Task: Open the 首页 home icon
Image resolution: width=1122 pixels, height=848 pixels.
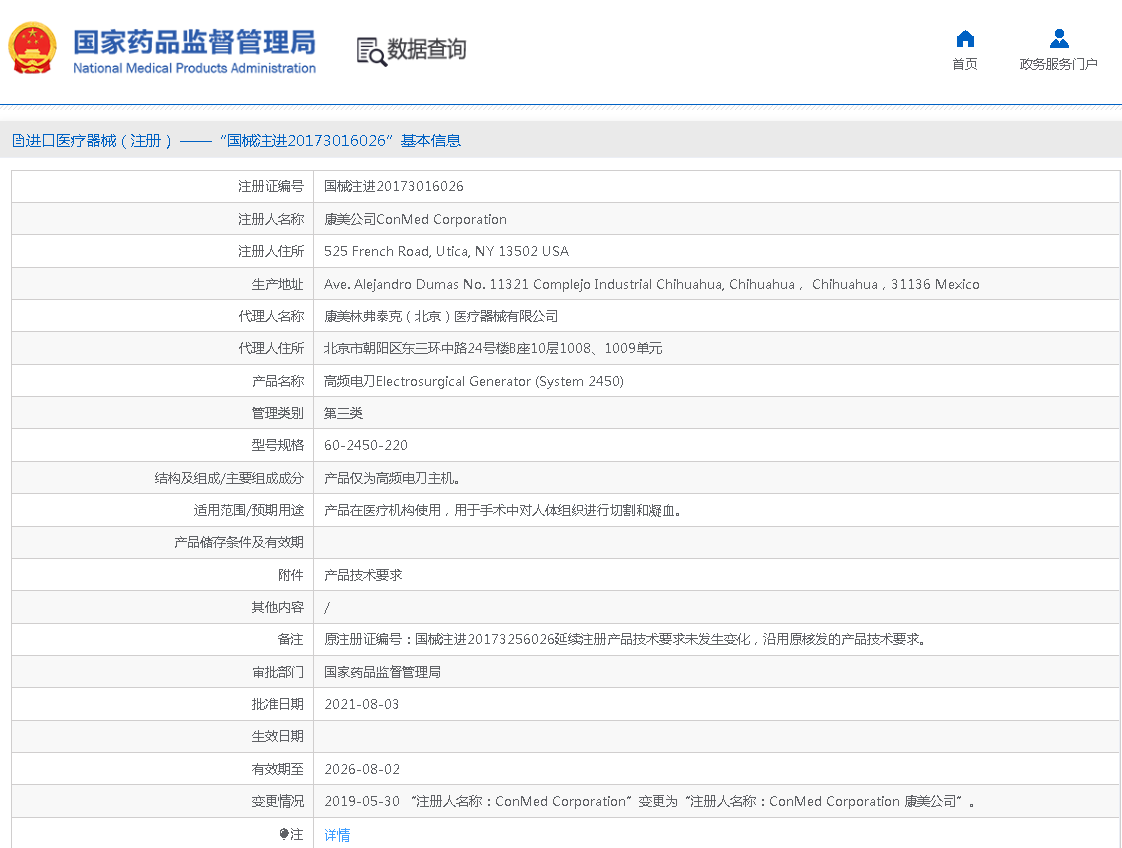Action: click(x=965, y=39)
